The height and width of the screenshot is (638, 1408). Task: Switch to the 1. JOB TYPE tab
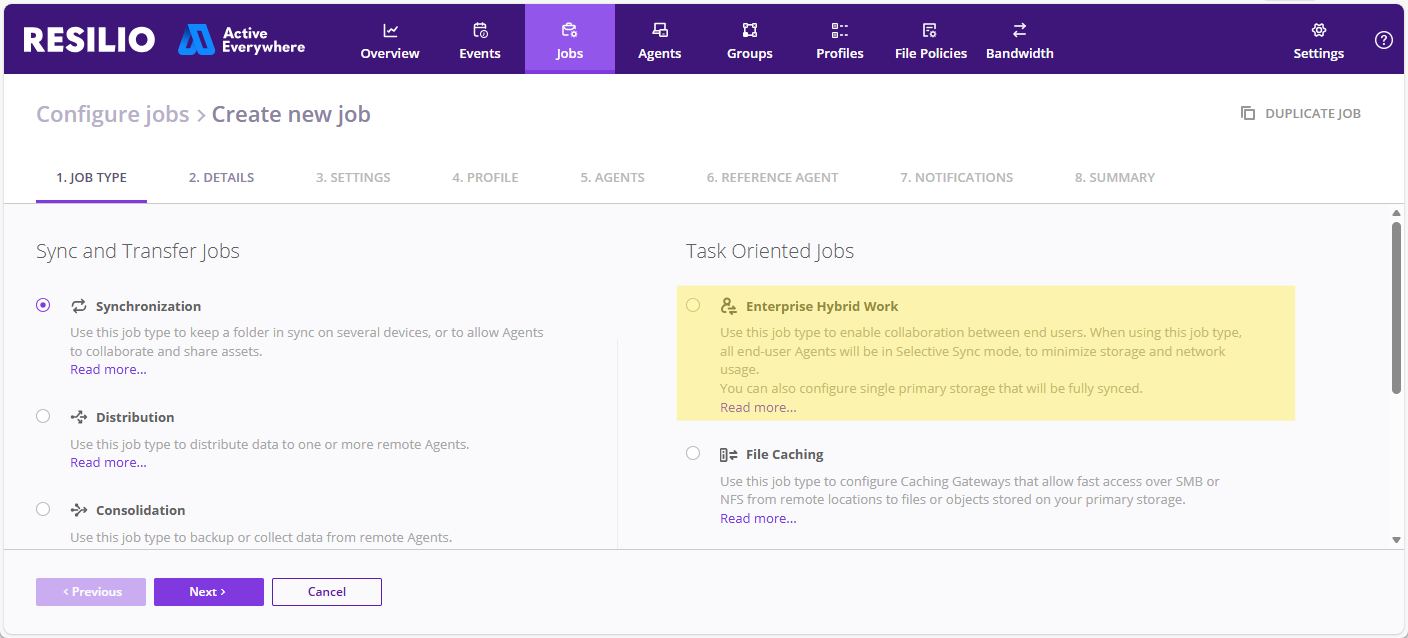pyautogui.click(x=91, y=177)
